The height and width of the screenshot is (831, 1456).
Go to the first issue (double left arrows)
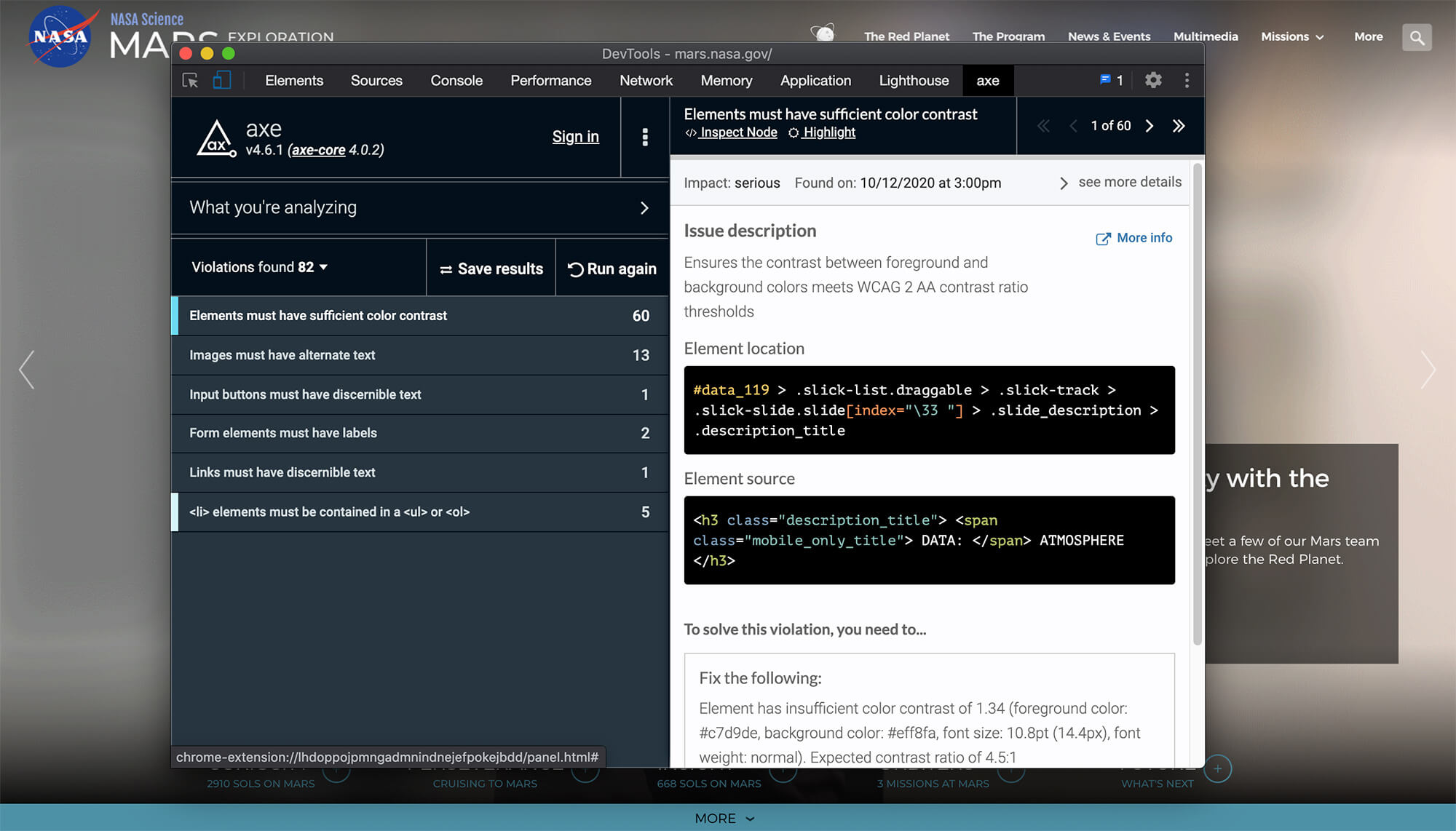1043,126
